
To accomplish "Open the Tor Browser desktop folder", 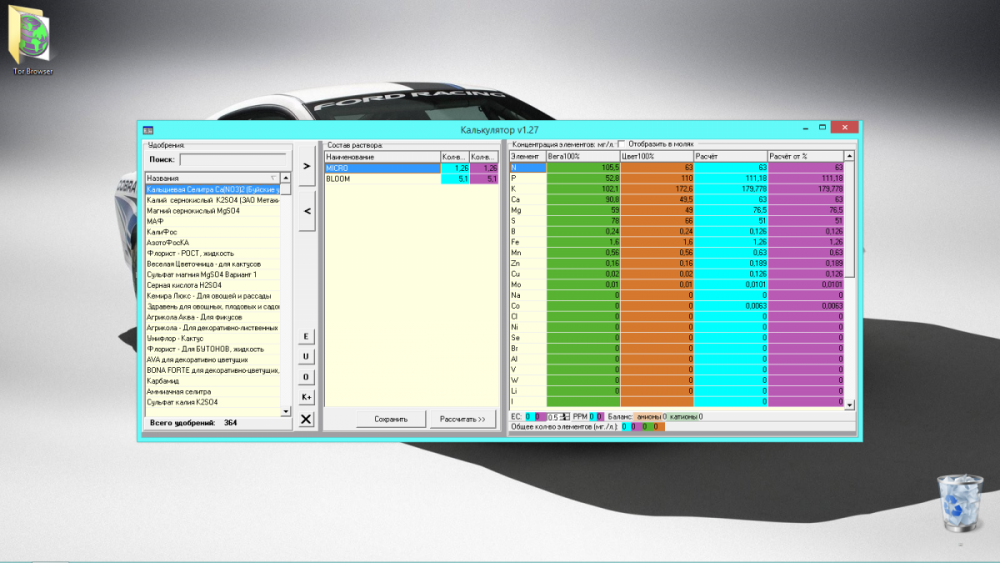I will 31,40.
